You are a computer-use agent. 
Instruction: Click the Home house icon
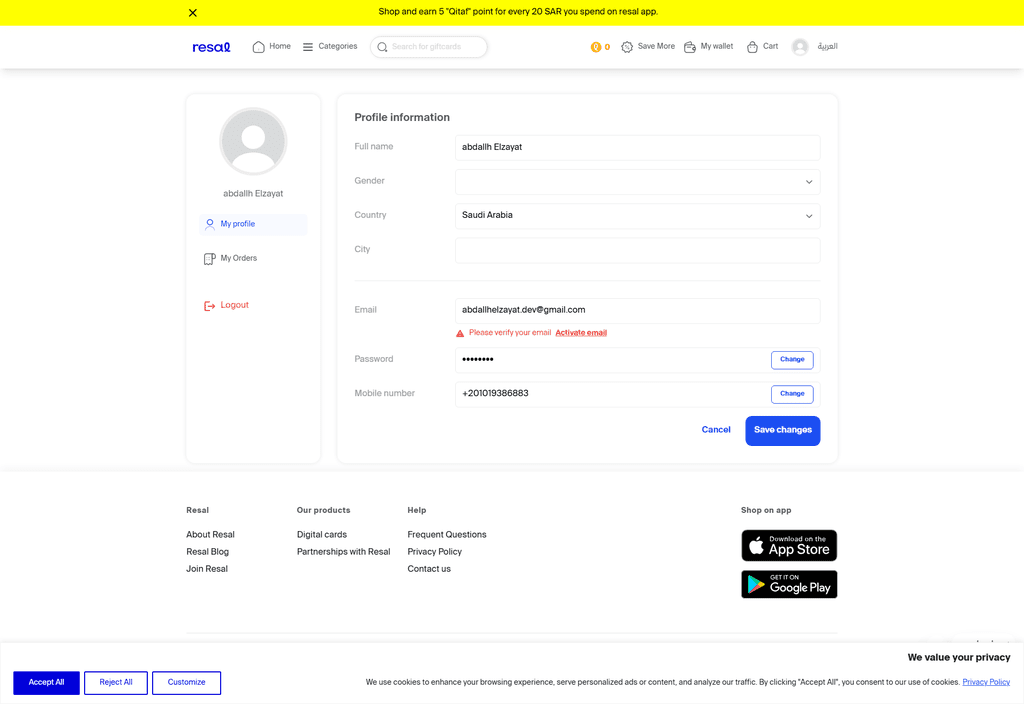pos(259,47)
